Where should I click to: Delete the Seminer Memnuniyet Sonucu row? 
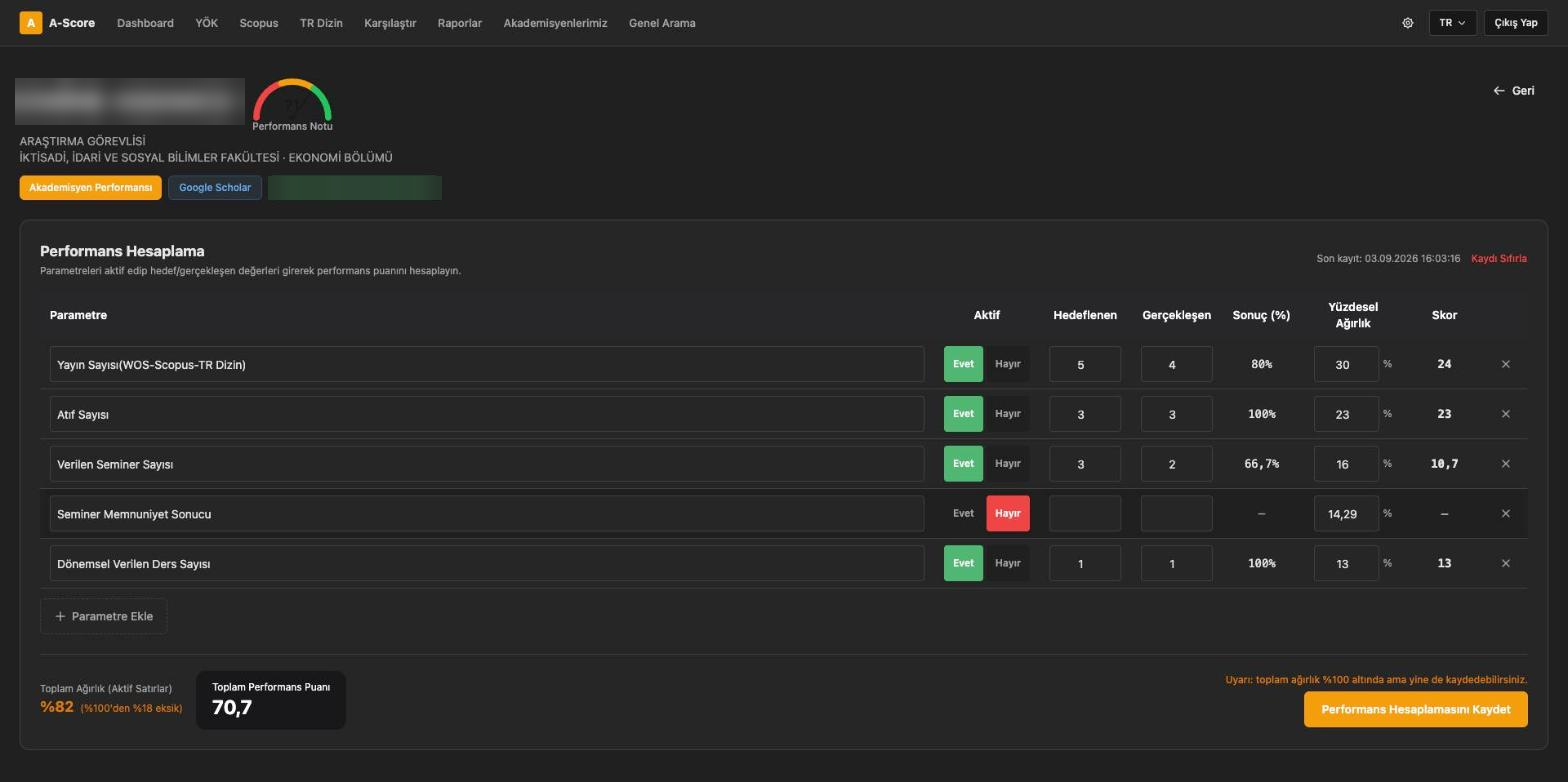[1505, 514]
